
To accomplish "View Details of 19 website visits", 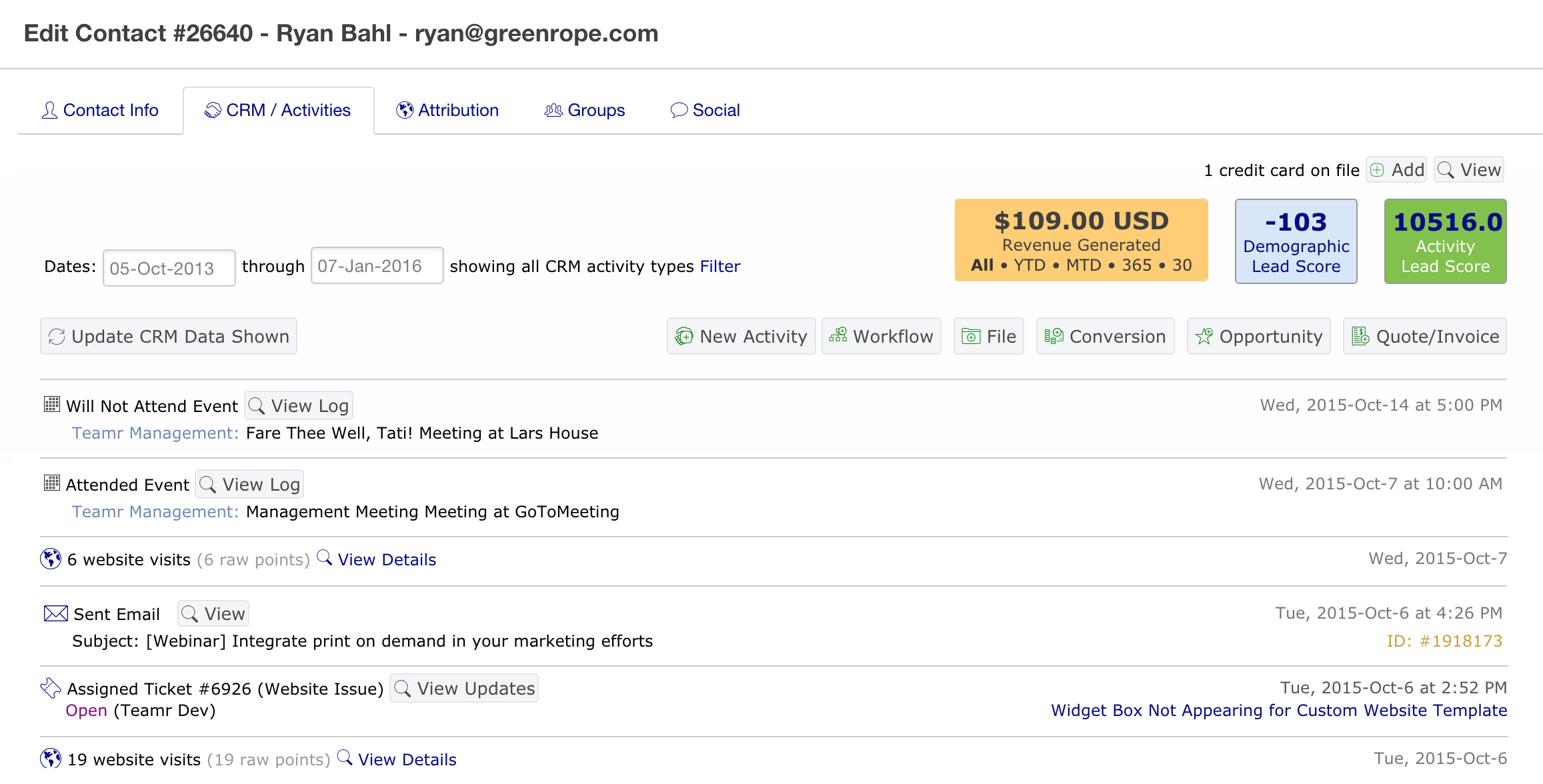I will click(x=407, y=760).
